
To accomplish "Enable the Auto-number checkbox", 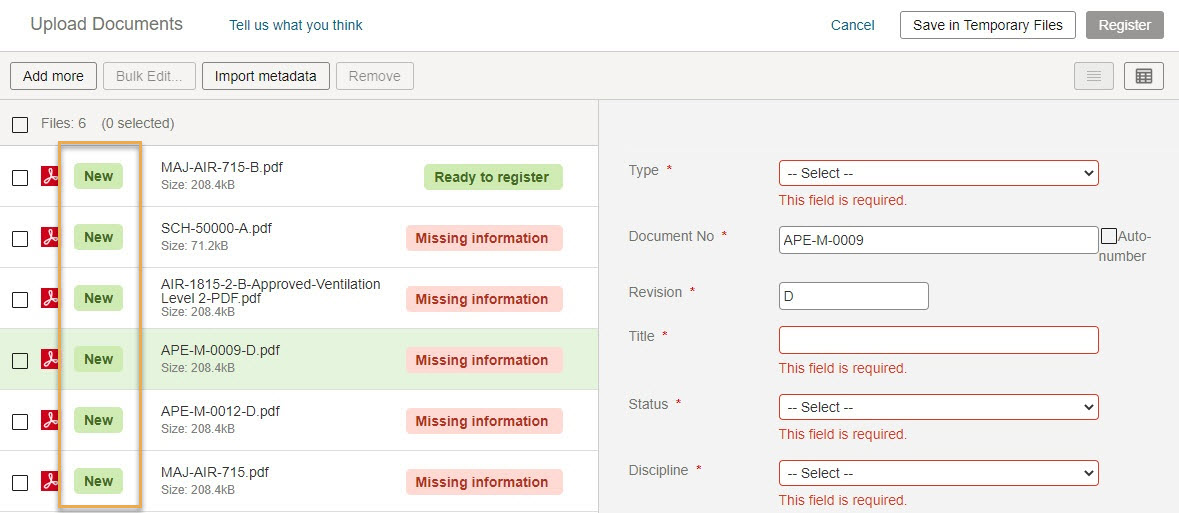I will click(1108, 236).
